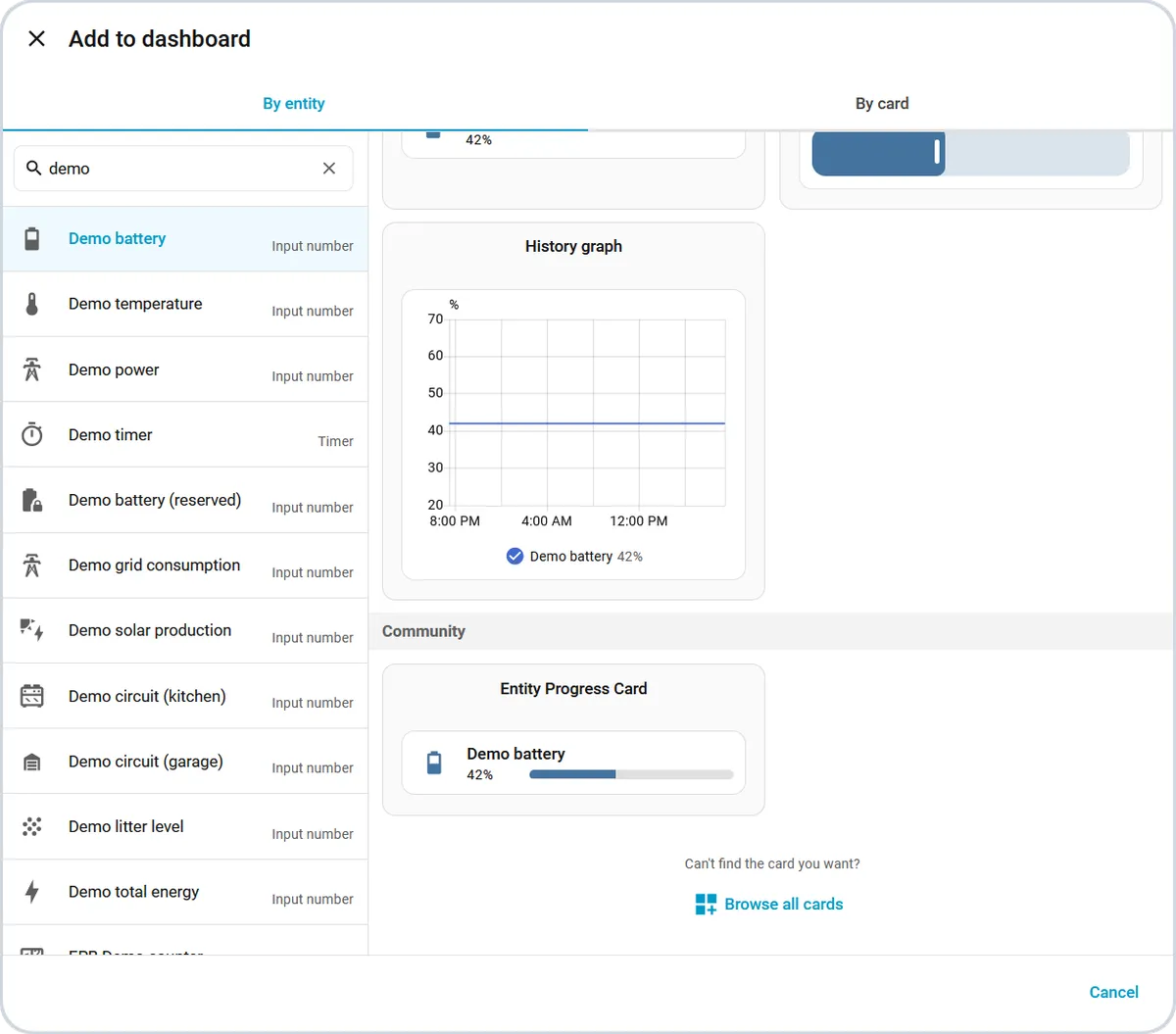The image size is (1176, 1034).
Task: Select Demo total energy entity row
Action: point(185,892)
